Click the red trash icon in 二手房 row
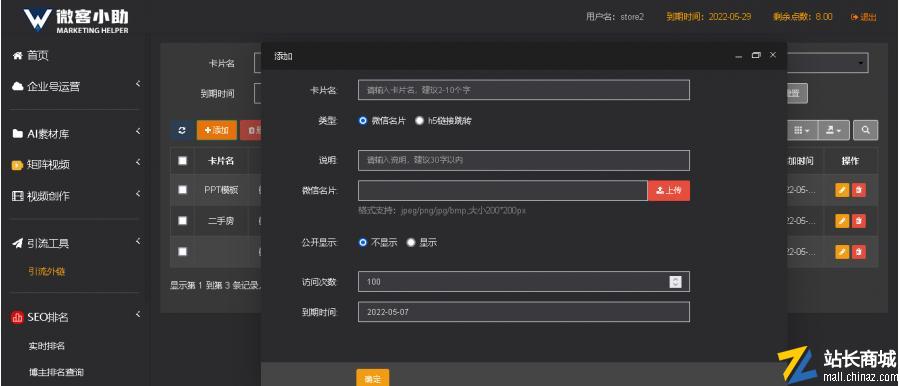The width and height of the screenshot is (900, 386). tap(859, 221)
